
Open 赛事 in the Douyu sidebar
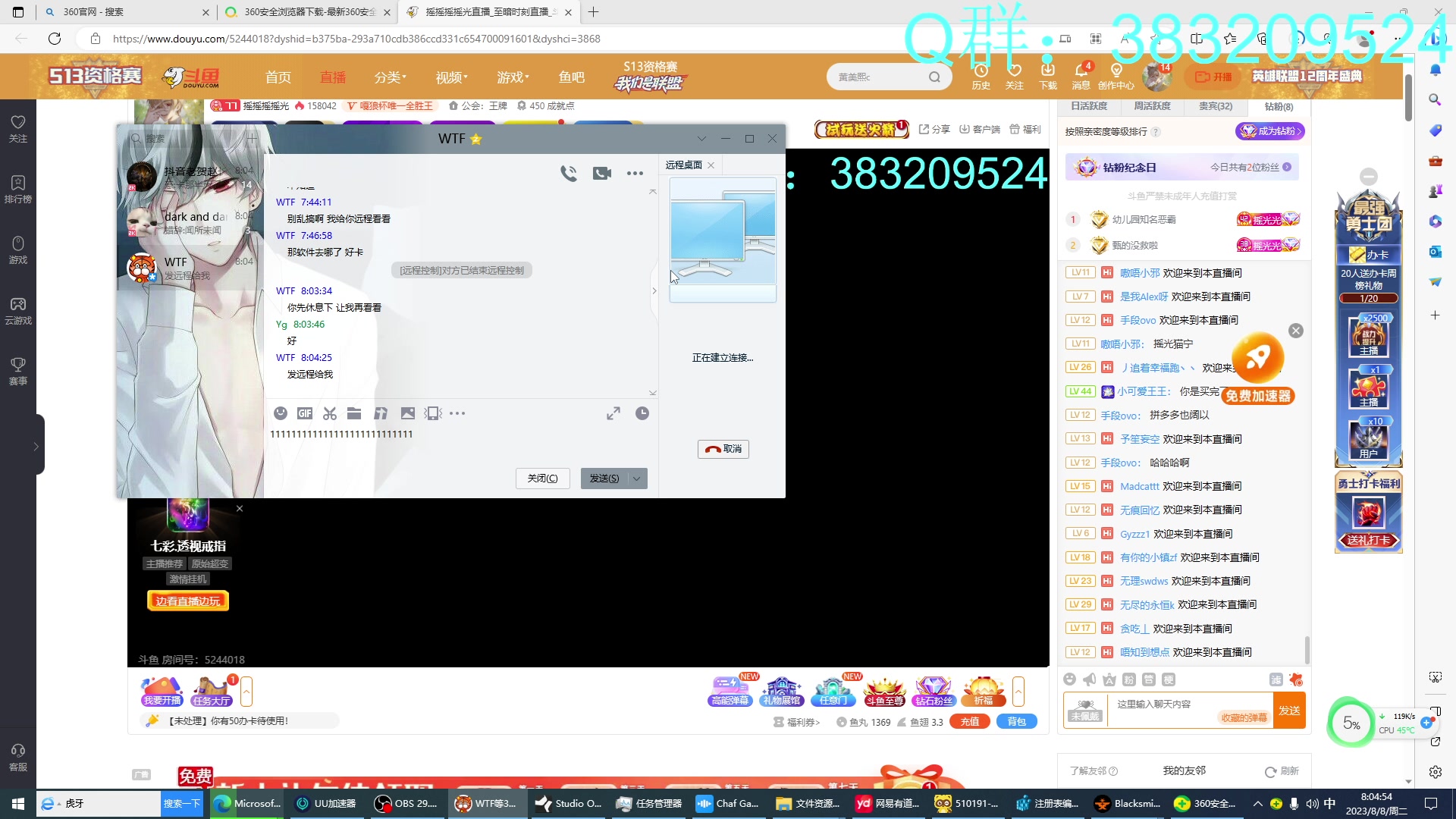[18, 372]
